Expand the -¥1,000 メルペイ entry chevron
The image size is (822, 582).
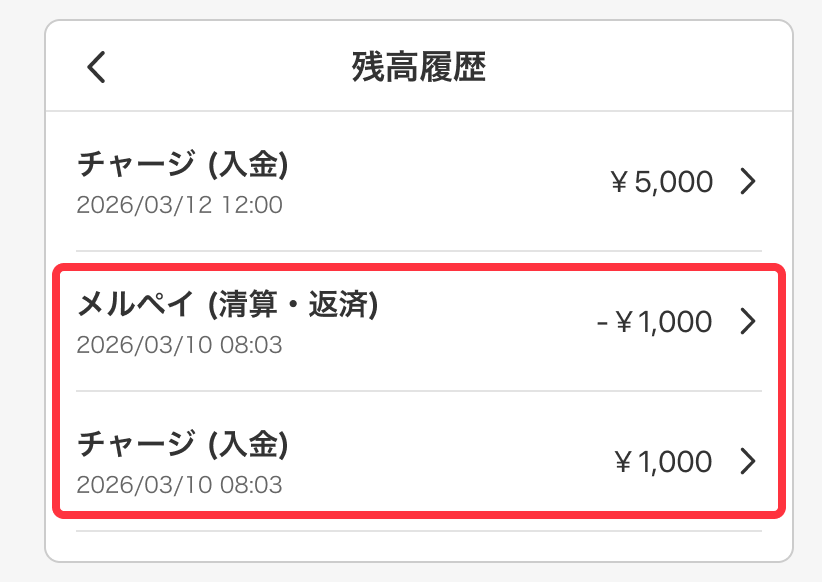[x=748, y=322]
